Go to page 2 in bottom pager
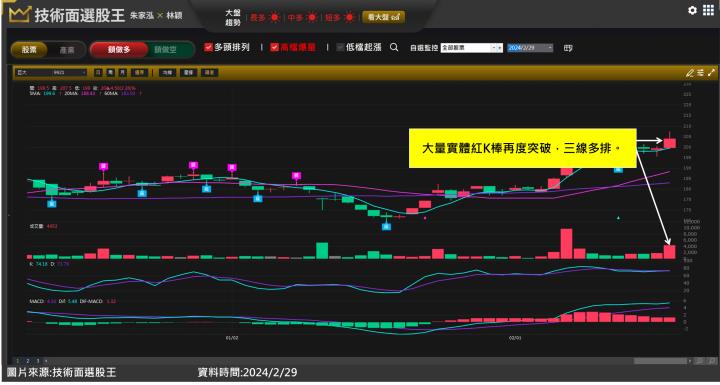This screenshot has height=385, width=720. (x=28, y=361)
